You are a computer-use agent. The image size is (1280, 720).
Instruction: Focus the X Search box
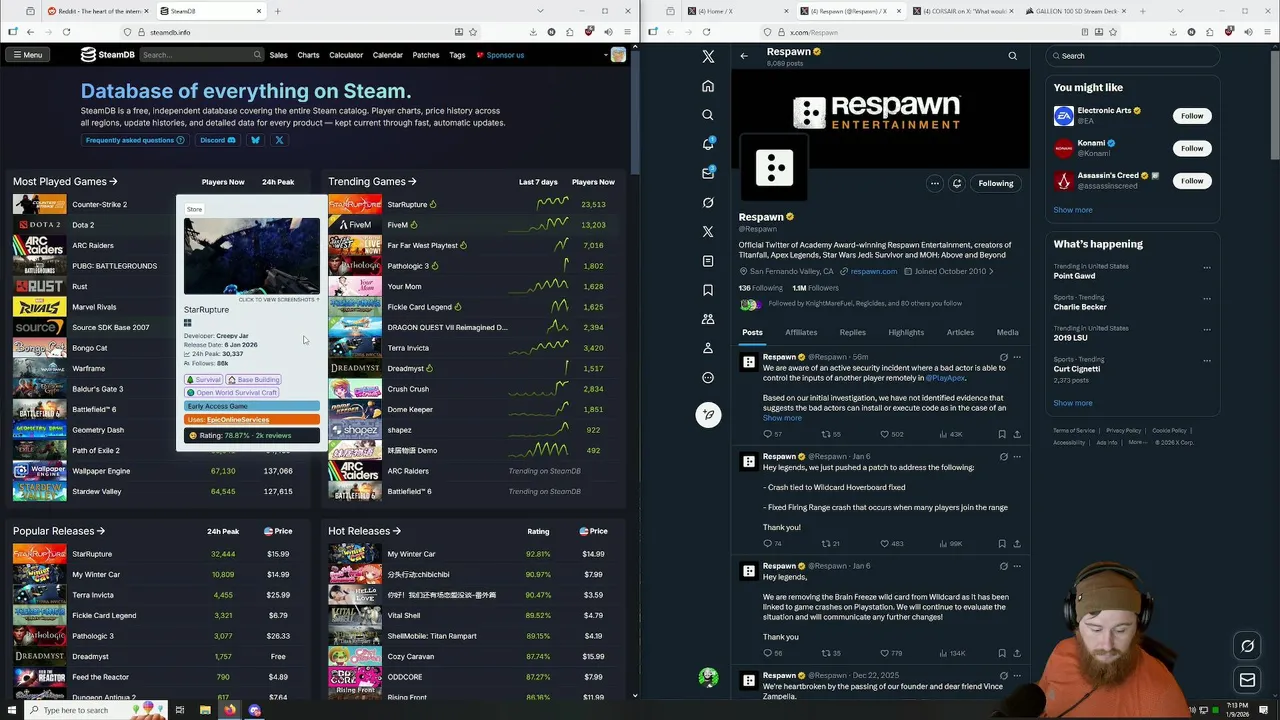pos(1132,56)
